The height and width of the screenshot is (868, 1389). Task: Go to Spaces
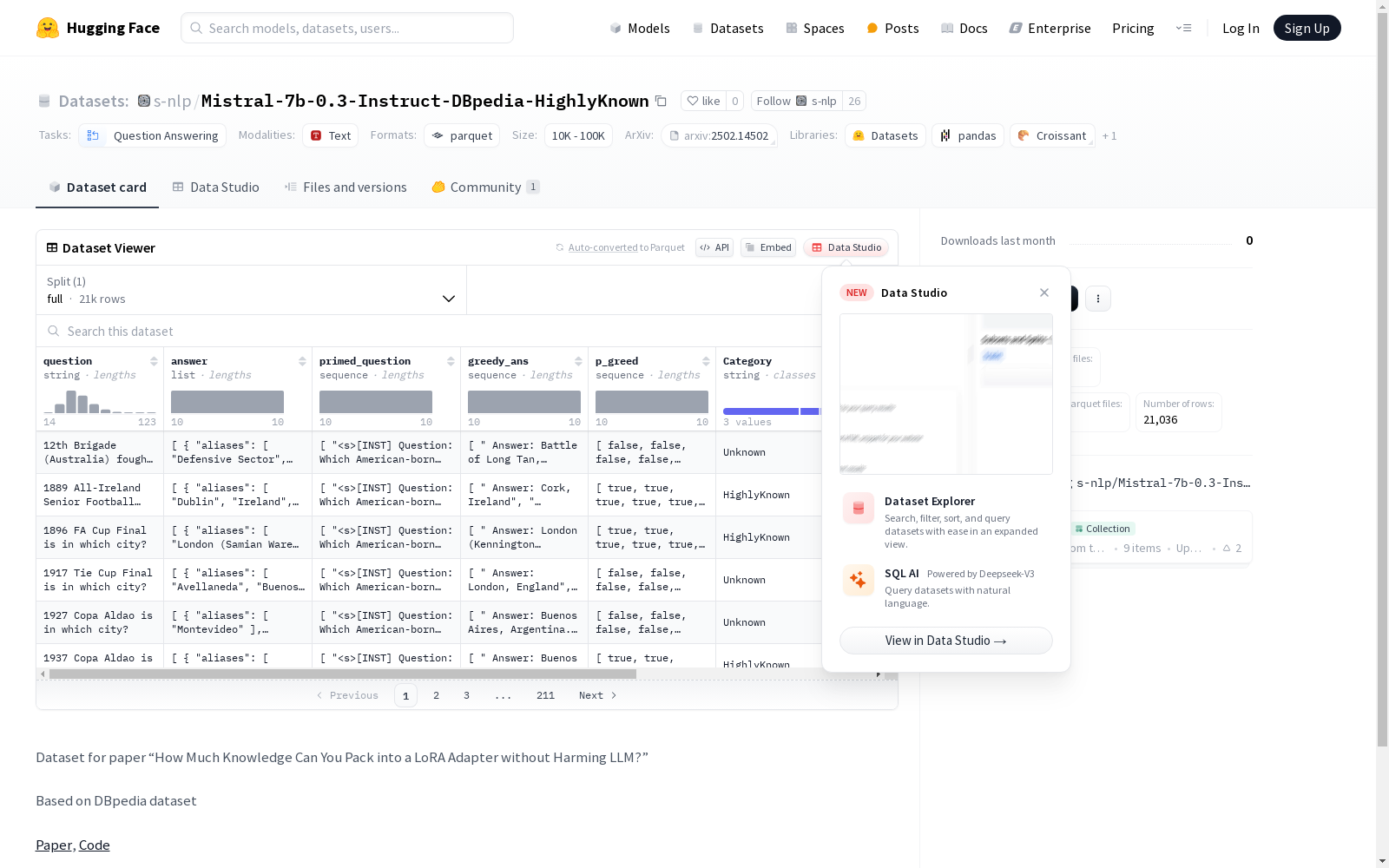coord(815,28)
